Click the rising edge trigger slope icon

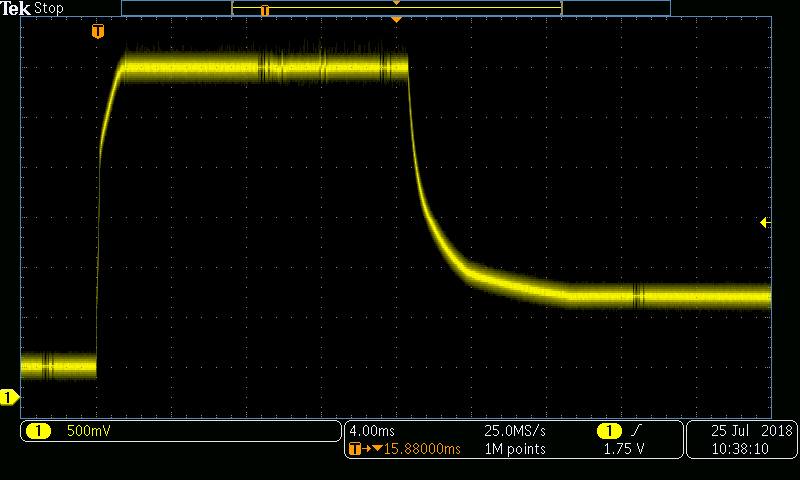point(637,430)
